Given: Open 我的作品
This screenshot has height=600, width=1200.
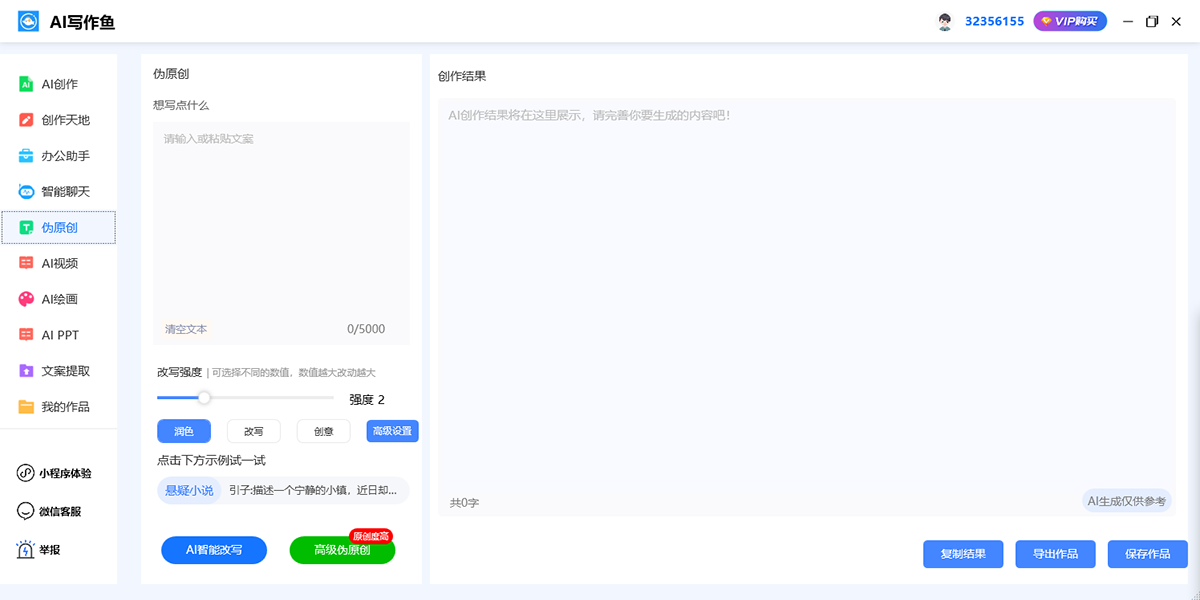Looking at the screenshot, I should pos(59,407).
